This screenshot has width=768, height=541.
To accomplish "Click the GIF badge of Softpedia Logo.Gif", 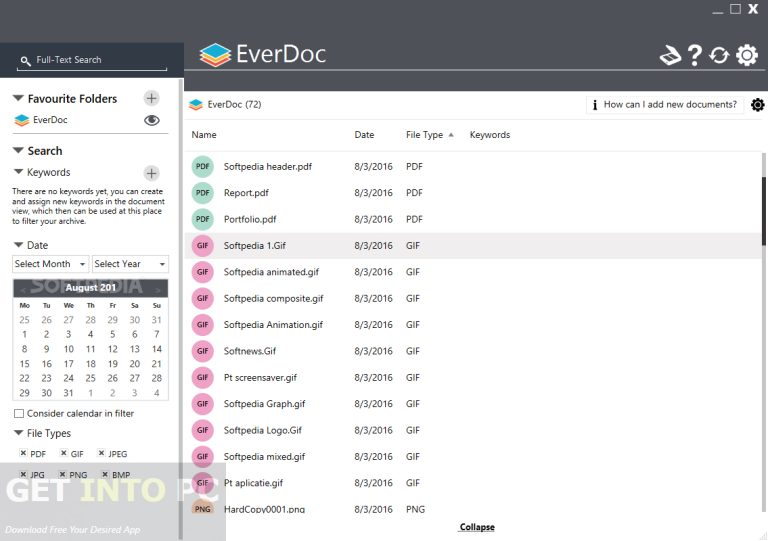I will click(202, 430).
